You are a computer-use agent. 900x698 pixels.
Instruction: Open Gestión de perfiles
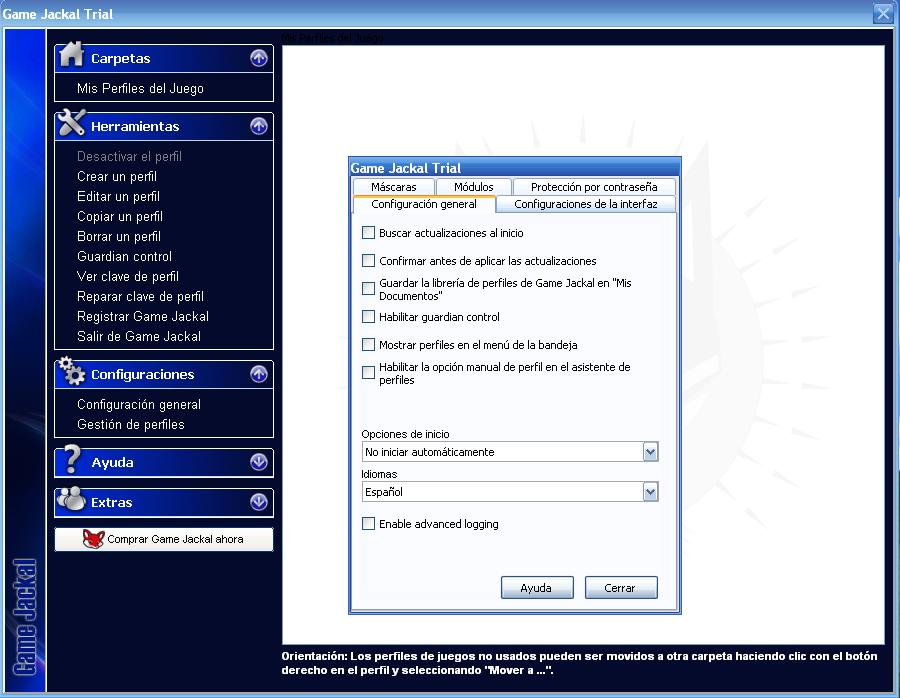pyautogui.click(x=130, y=425)
